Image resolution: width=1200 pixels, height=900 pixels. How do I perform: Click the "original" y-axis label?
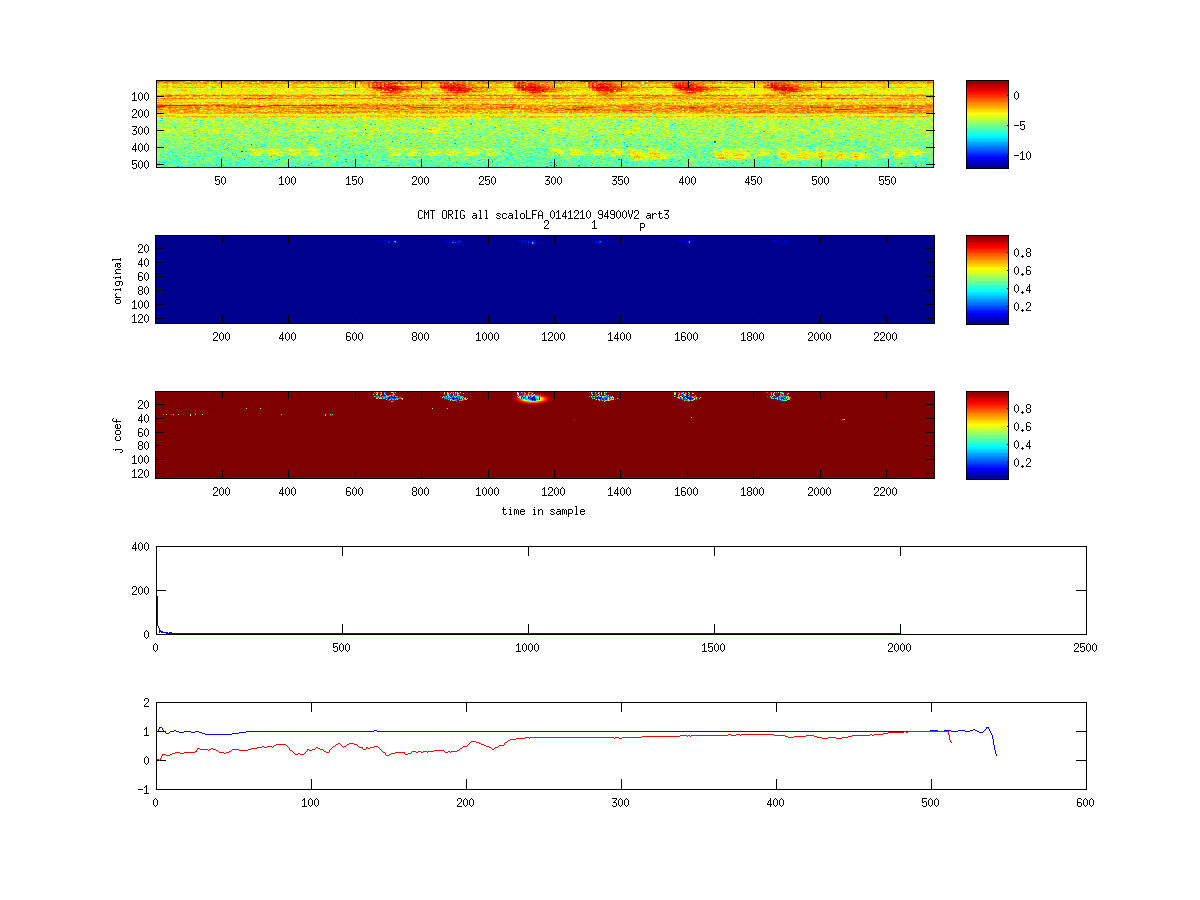click(118, 280)
